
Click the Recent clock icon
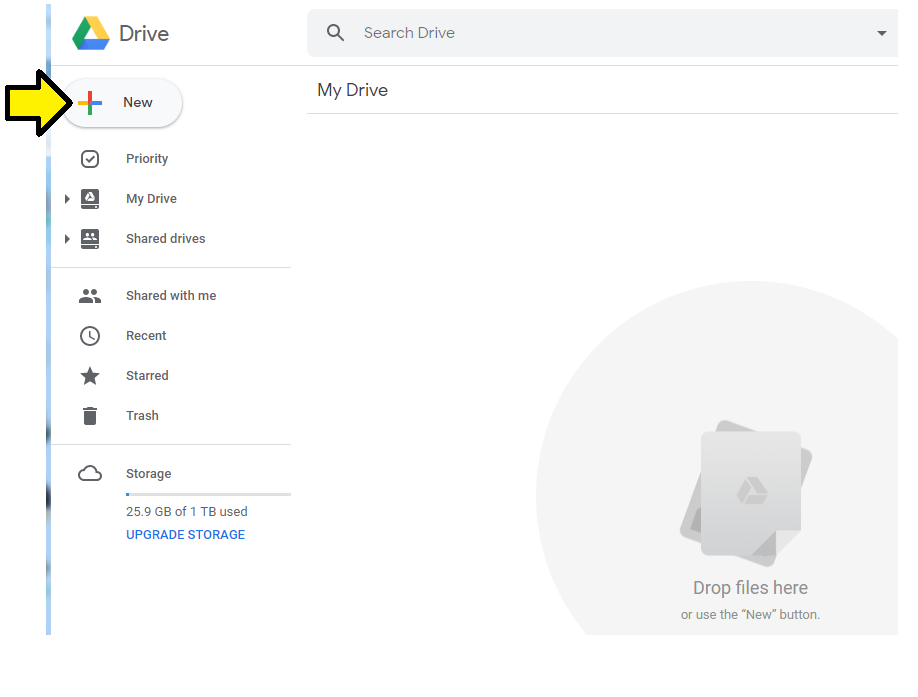[90, 336]
